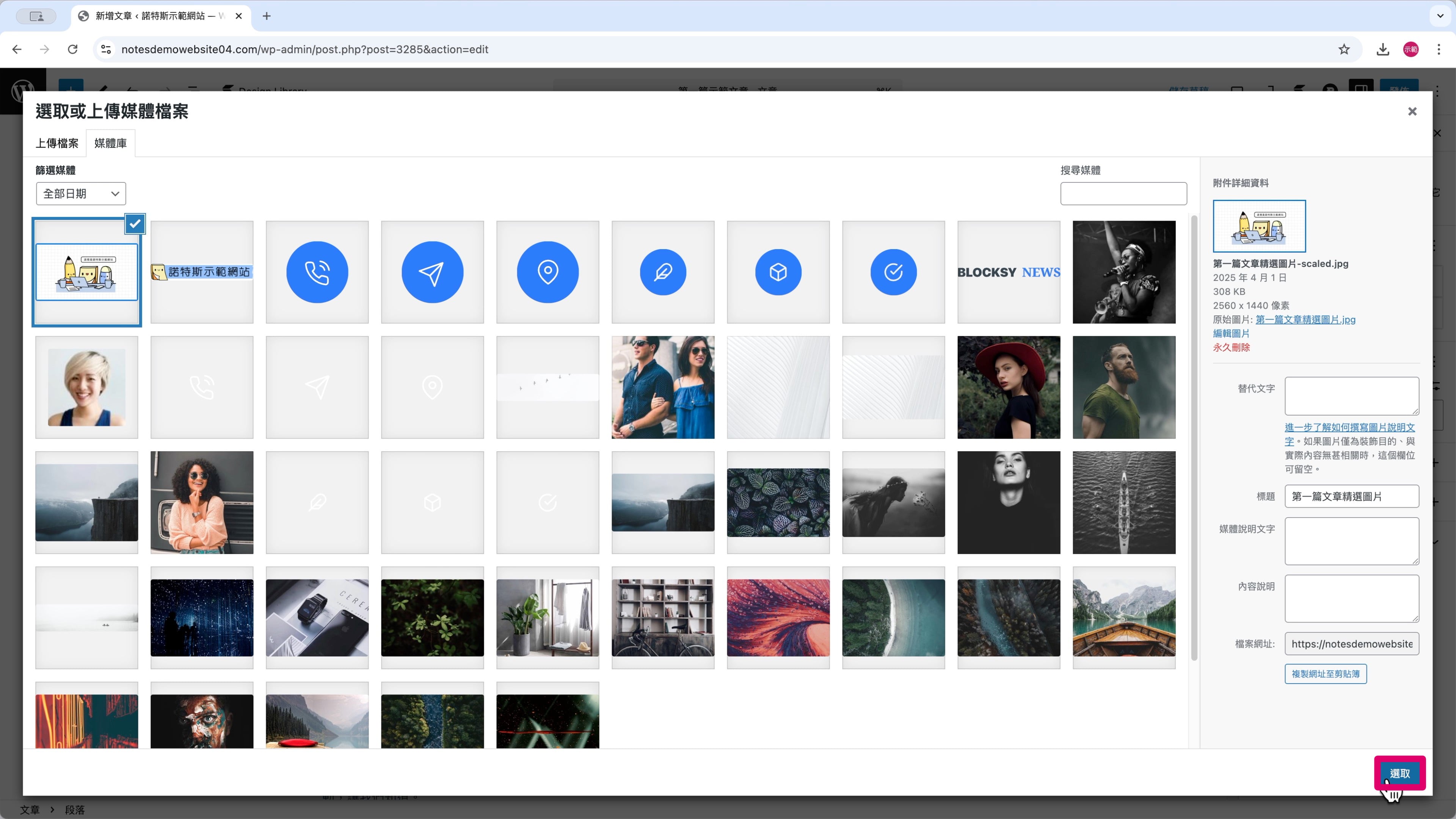
Task: Select the blue cube icon thumbnail
Action: coord(778,272)
